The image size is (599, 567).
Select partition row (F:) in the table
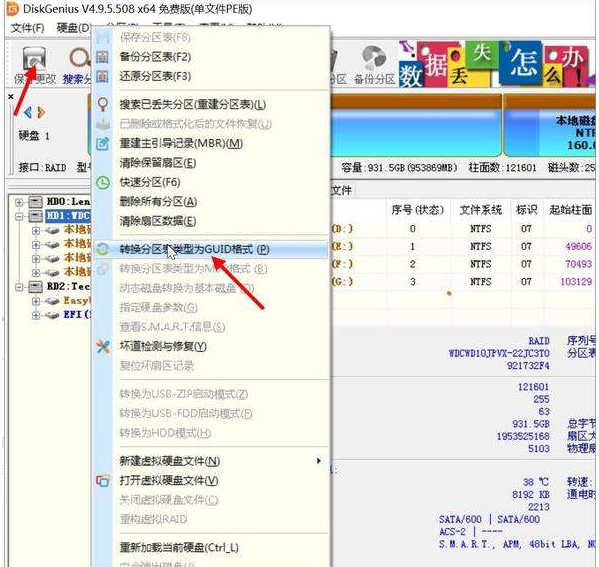coord(463,264)
